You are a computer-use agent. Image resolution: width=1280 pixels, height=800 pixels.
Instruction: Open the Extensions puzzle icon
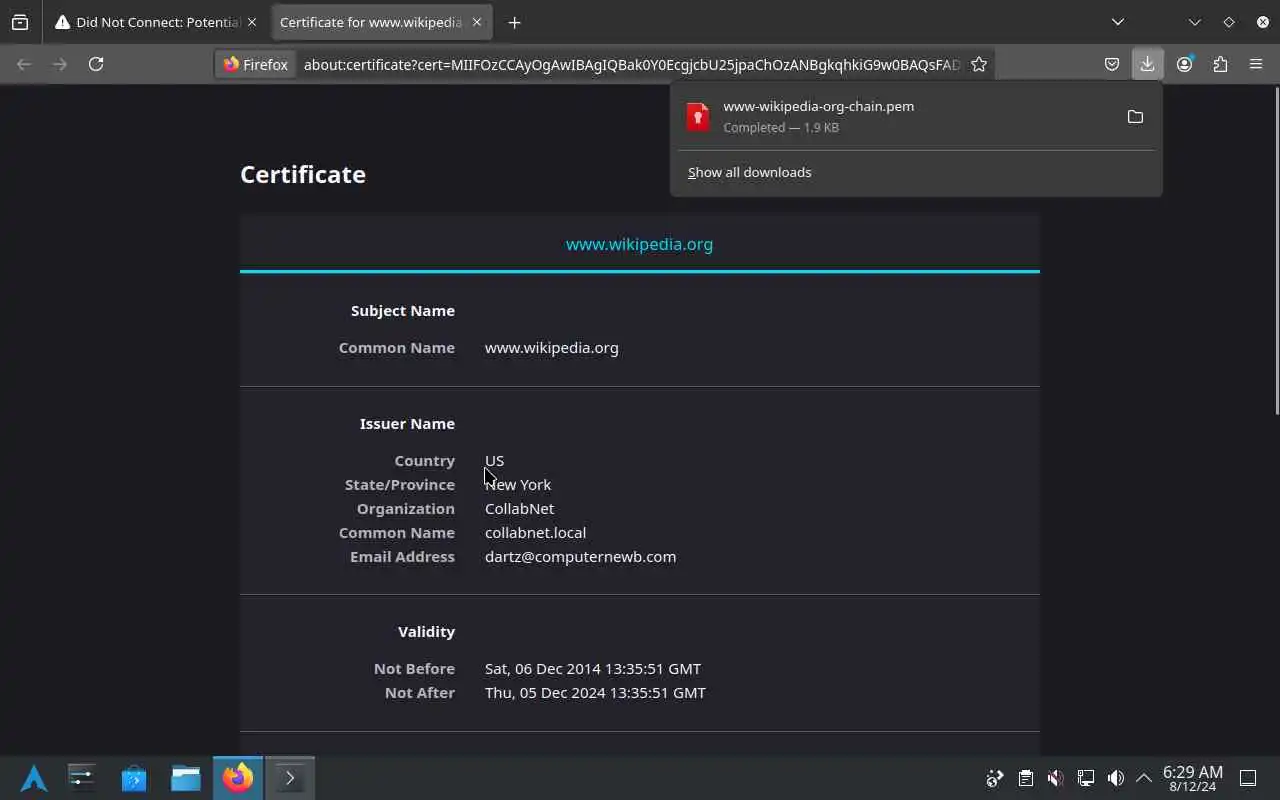click(1220, 64)
